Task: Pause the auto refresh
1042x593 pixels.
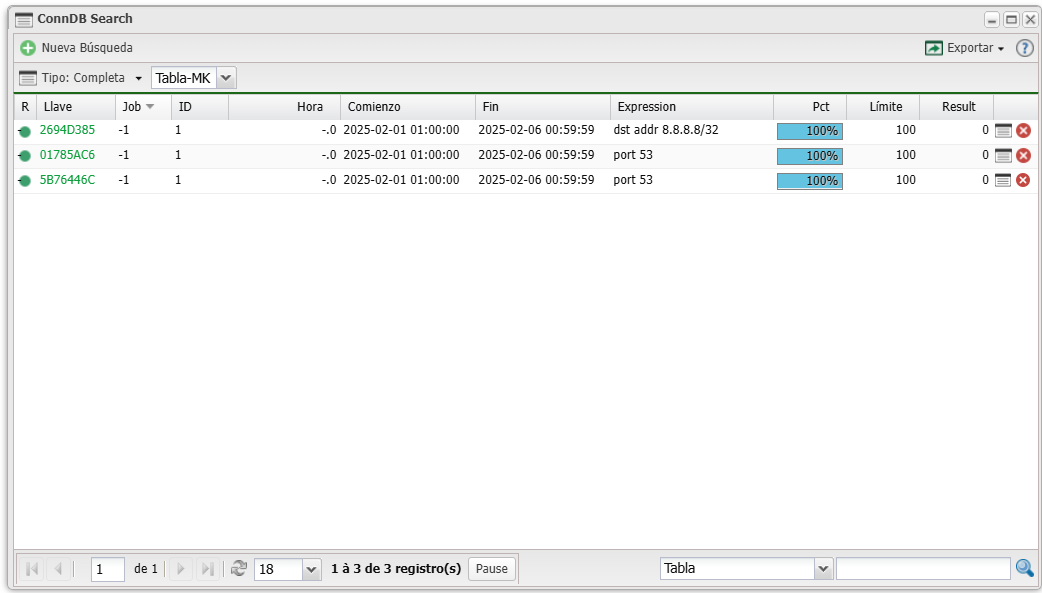Action: (x=491, y=568)
